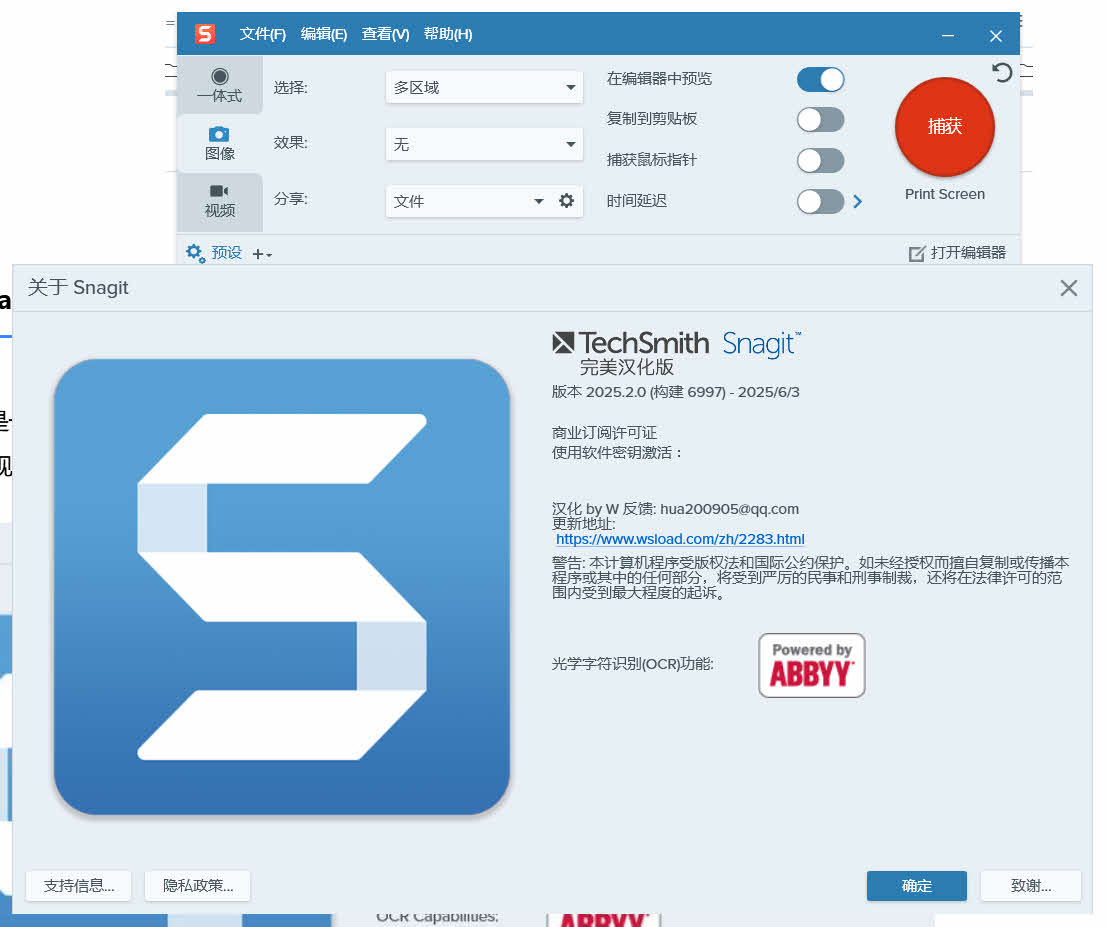Click the reset undo arrow icon
Screen dimensions: 1106x927
(1002, 73)
